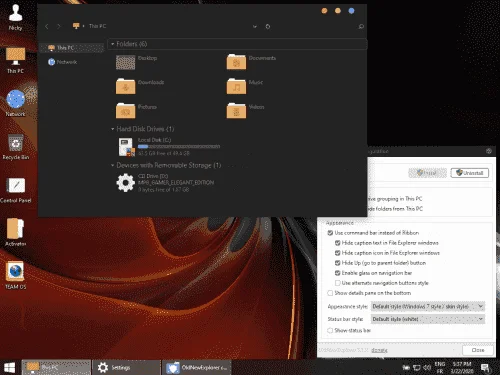Click the refresh icon in the address bar
The height and width of the screenshot is (375, 500).
click(268, 26)
